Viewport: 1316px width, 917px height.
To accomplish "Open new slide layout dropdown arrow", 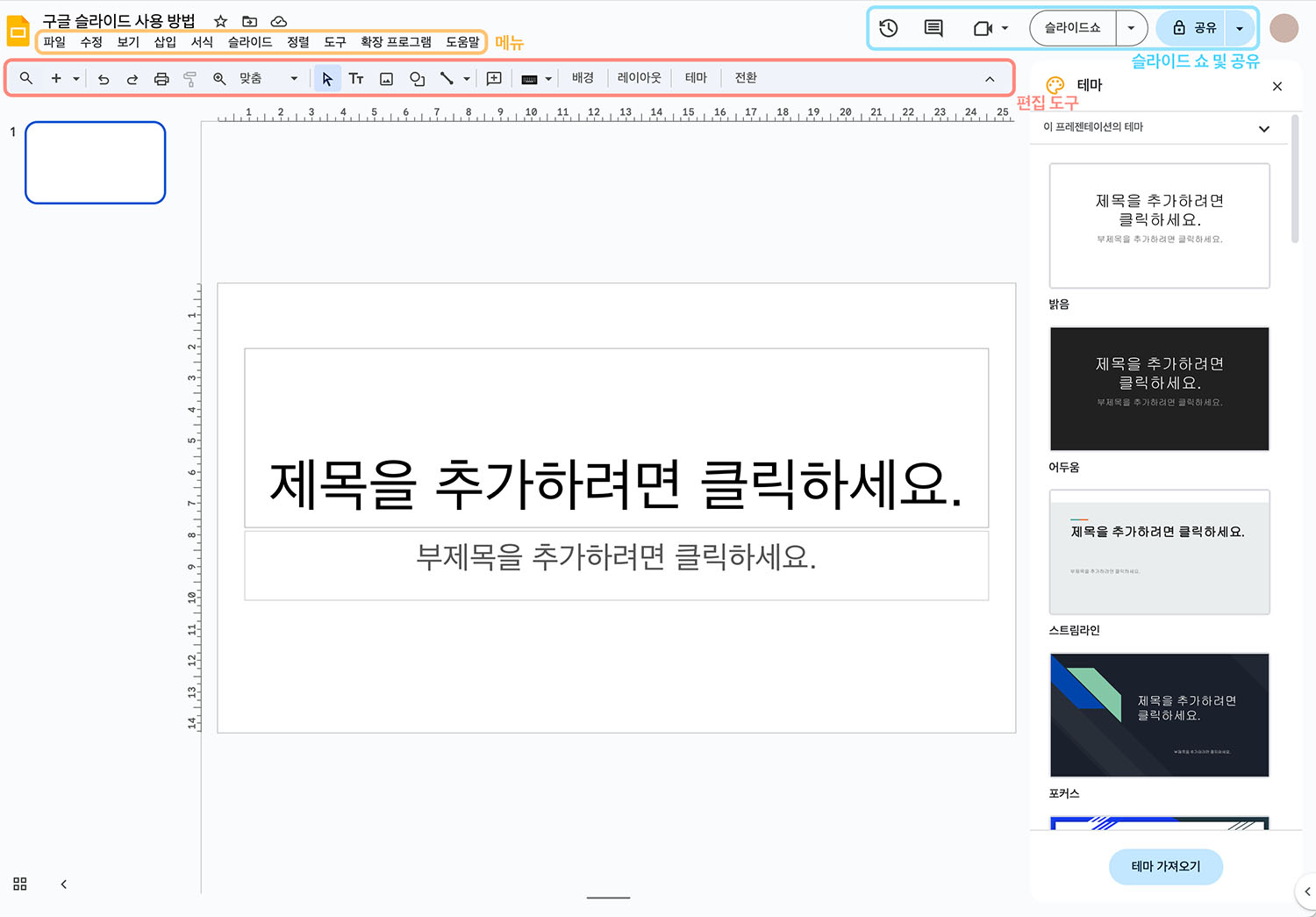I will coord(76,78).
